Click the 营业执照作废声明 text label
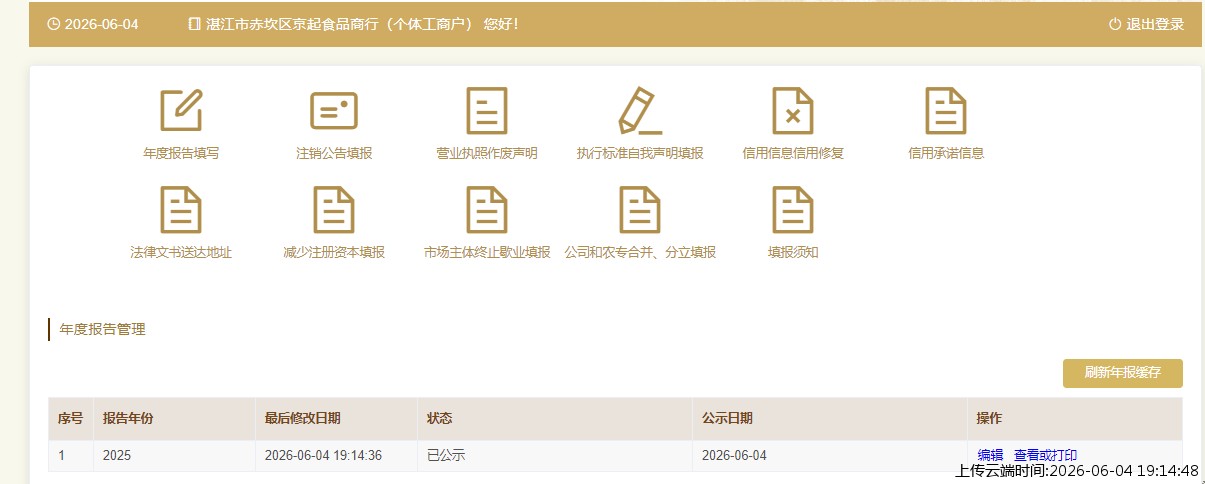The image size is (1205, 484). click(487, 153)
